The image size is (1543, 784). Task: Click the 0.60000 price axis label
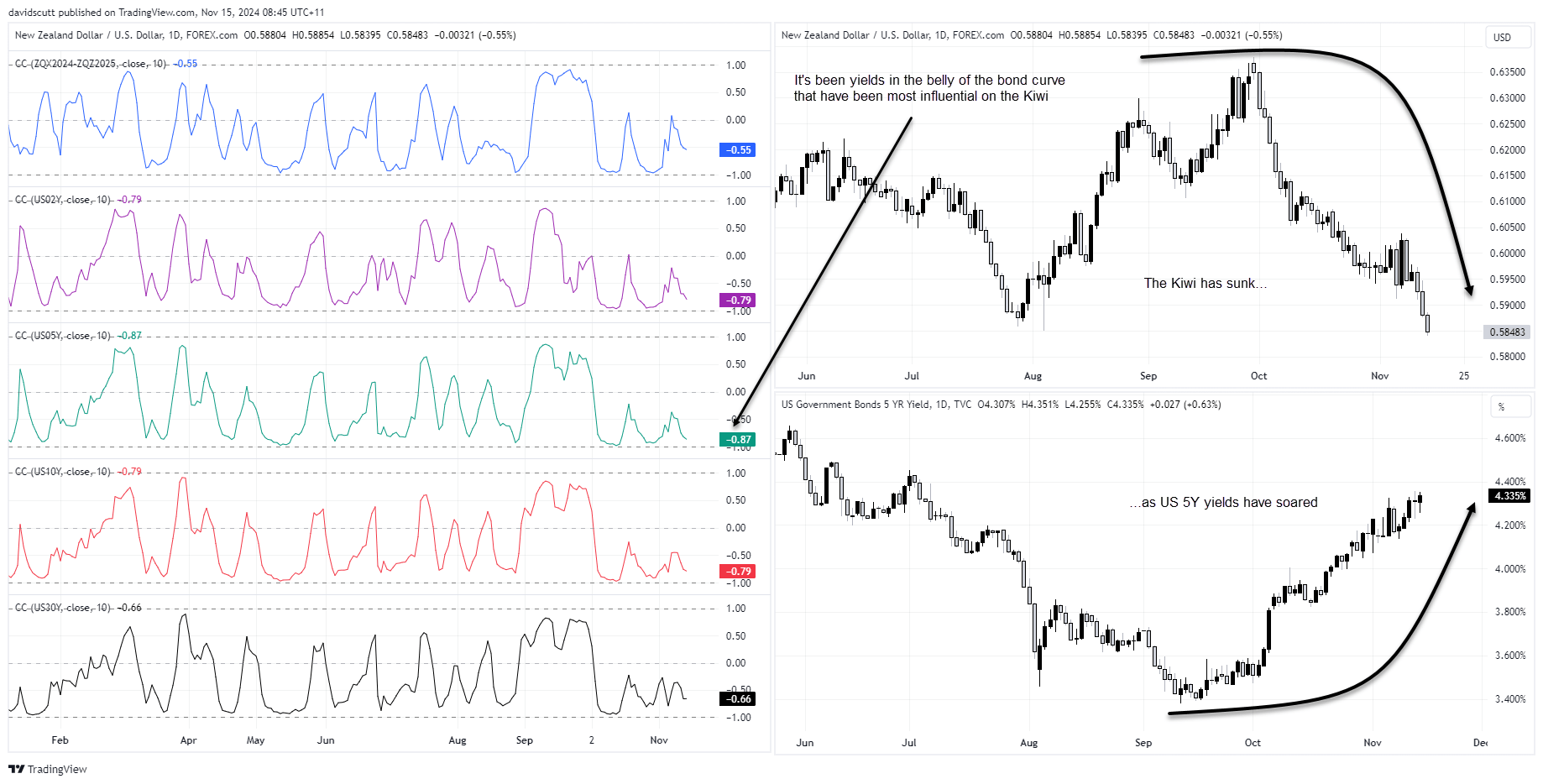coord(1508,253)
